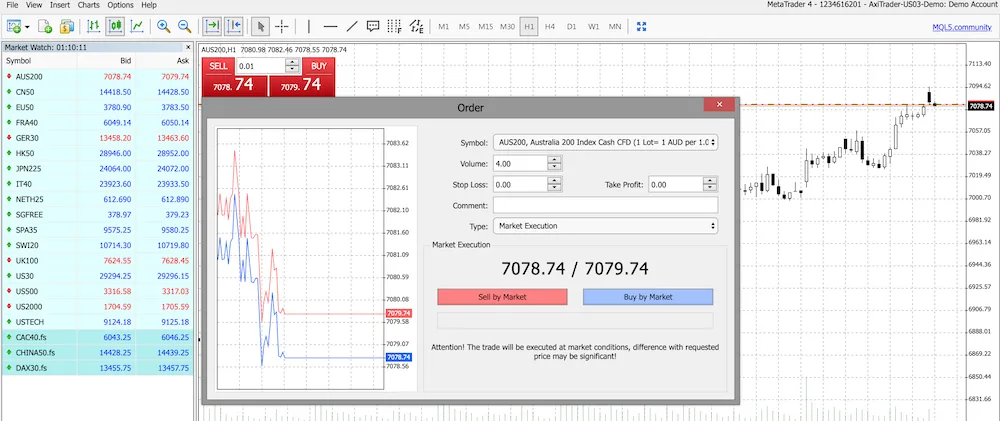The width and height of the screenshot is (1000, 421).
Task: Select GER30 in the Market Watch list
Action: coord(30,138)
